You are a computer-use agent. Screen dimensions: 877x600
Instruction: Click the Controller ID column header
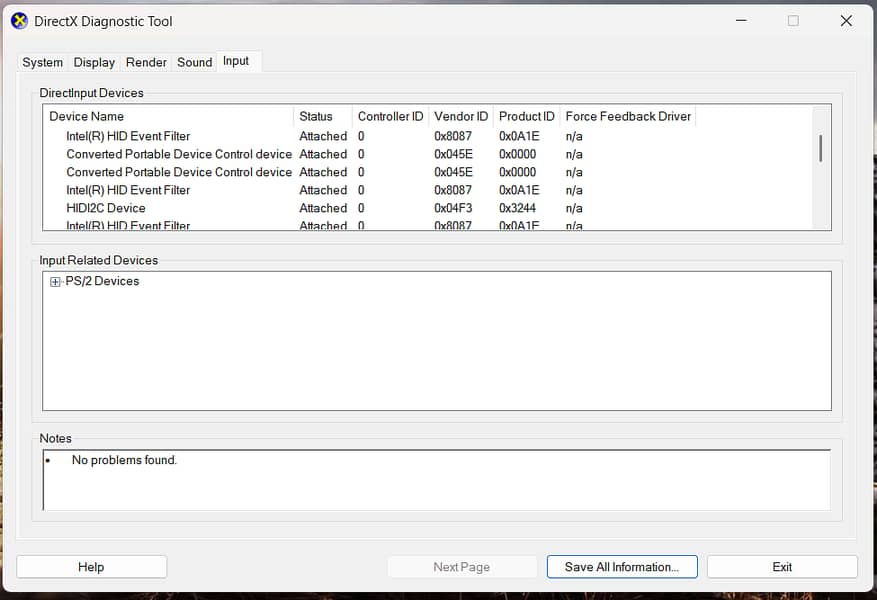390,116
